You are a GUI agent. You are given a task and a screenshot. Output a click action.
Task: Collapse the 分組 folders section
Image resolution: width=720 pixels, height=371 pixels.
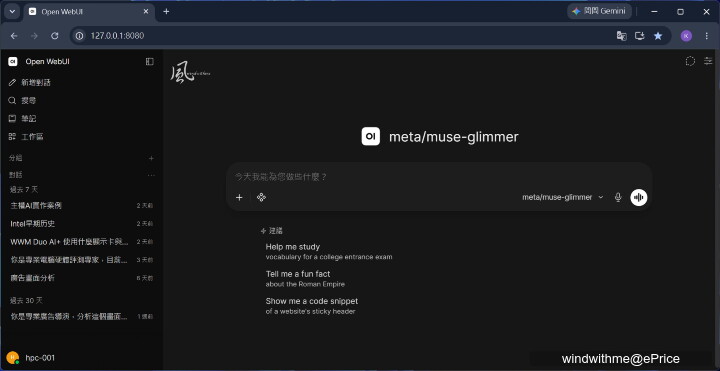[16, 158]
